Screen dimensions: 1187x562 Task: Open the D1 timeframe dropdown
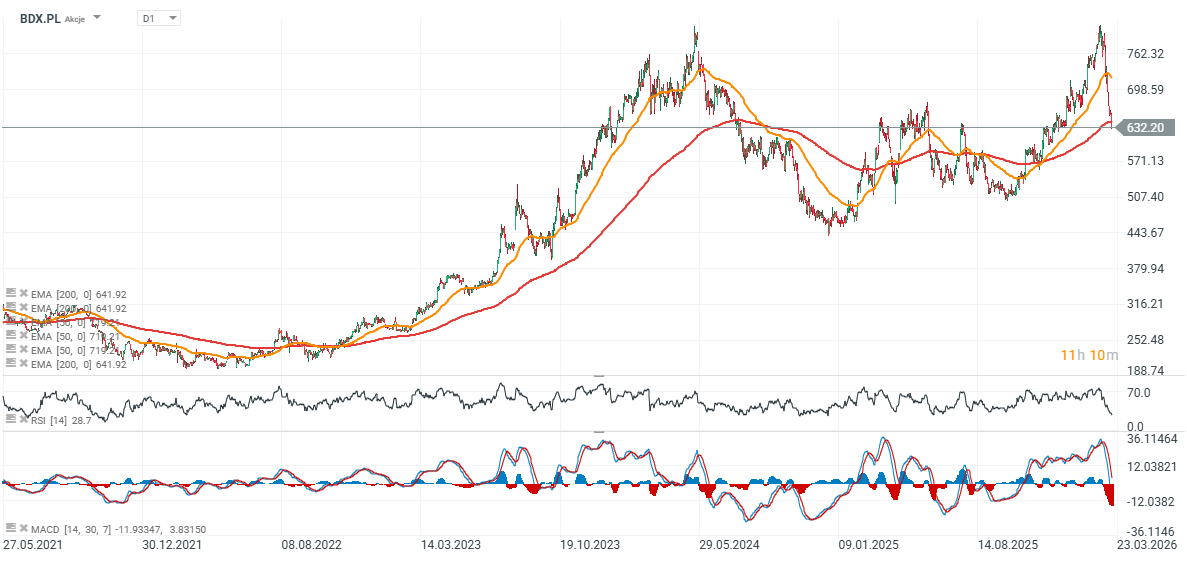pyautogui.click(x=159, y=18)
